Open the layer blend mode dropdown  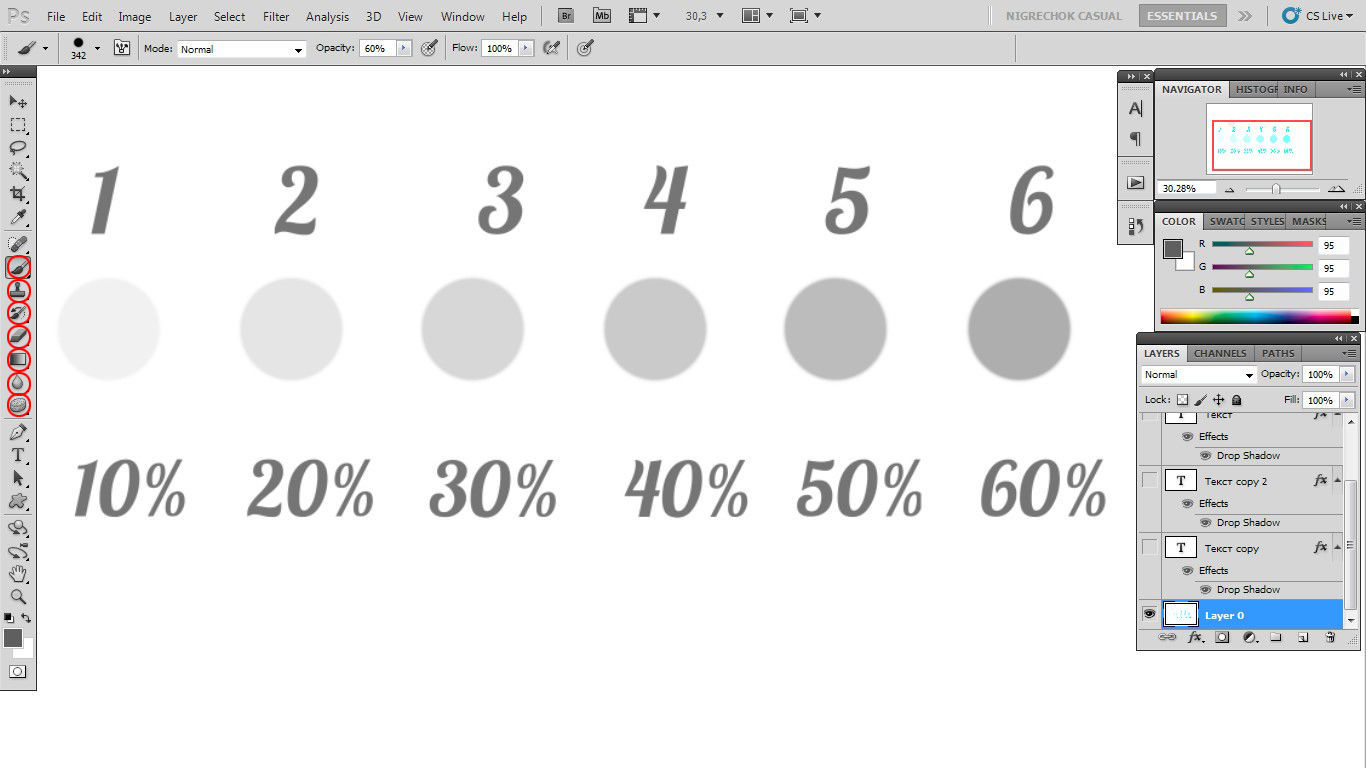[x=1198, y=375]
